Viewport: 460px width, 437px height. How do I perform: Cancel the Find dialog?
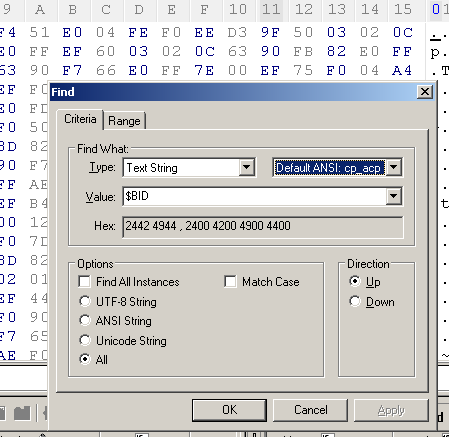310,410
